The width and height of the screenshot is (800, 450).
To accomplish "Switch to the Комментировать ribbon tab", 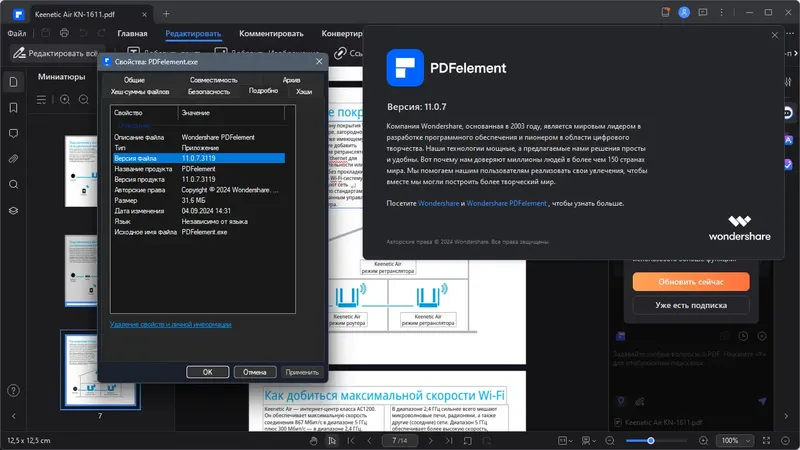I will pos(271,34).
